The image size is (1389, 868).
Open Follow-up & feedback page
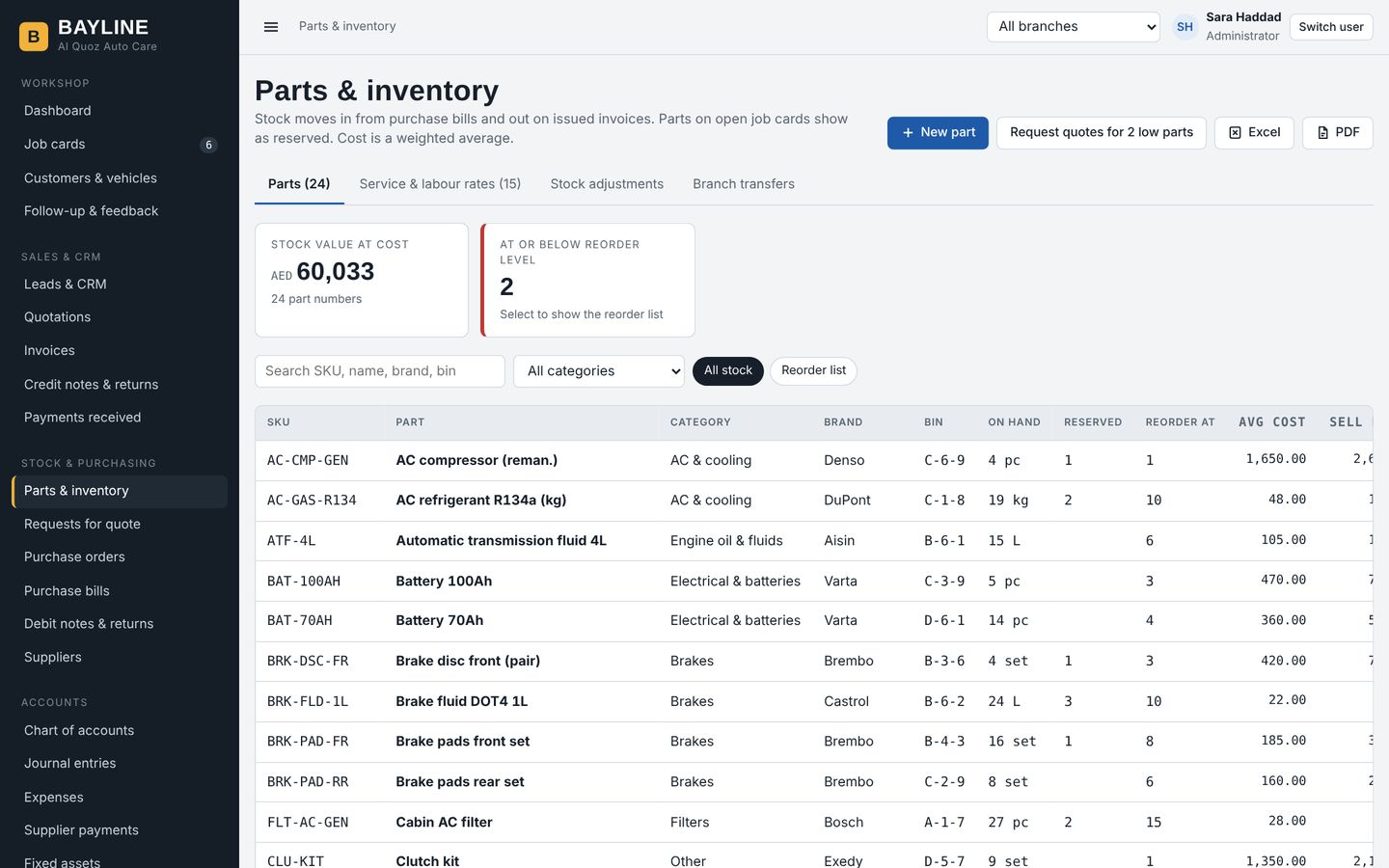[120, 211]
